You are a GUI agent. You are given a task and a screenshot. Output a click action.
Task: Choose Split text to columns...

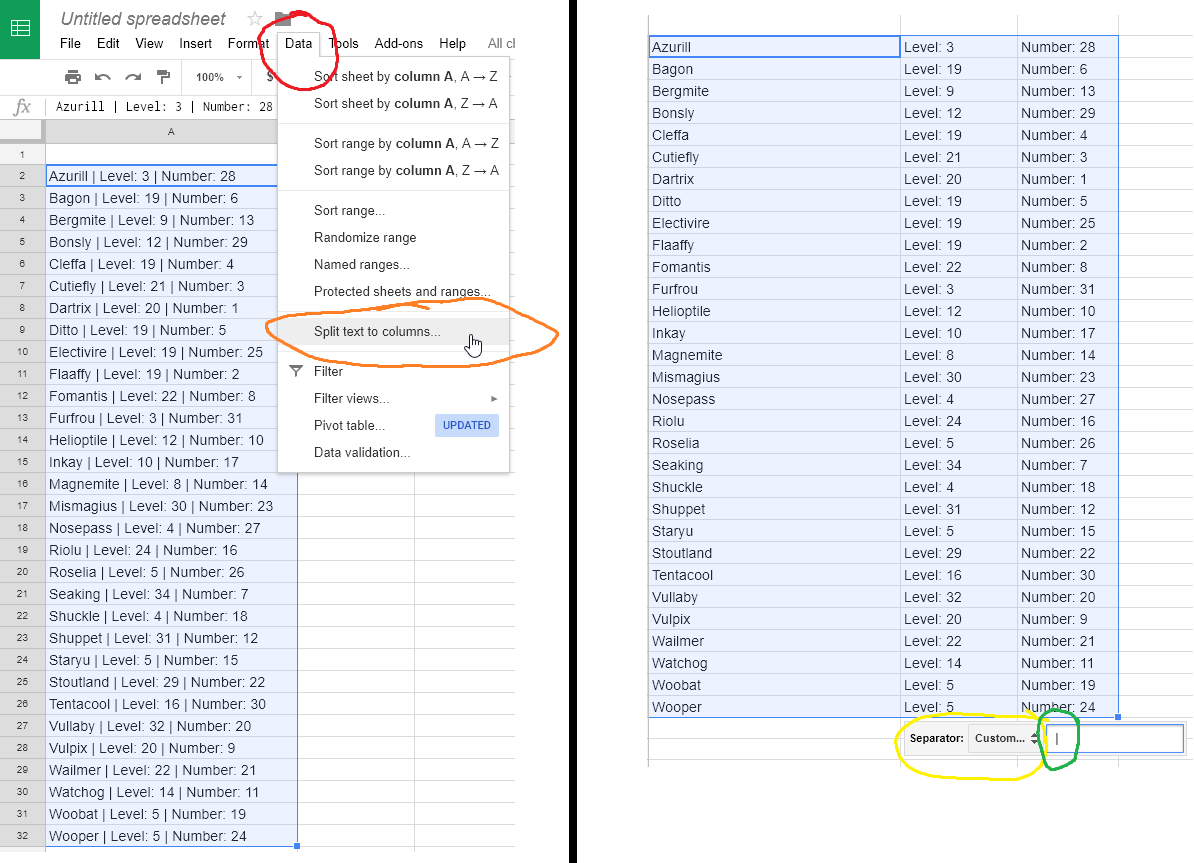394,331
